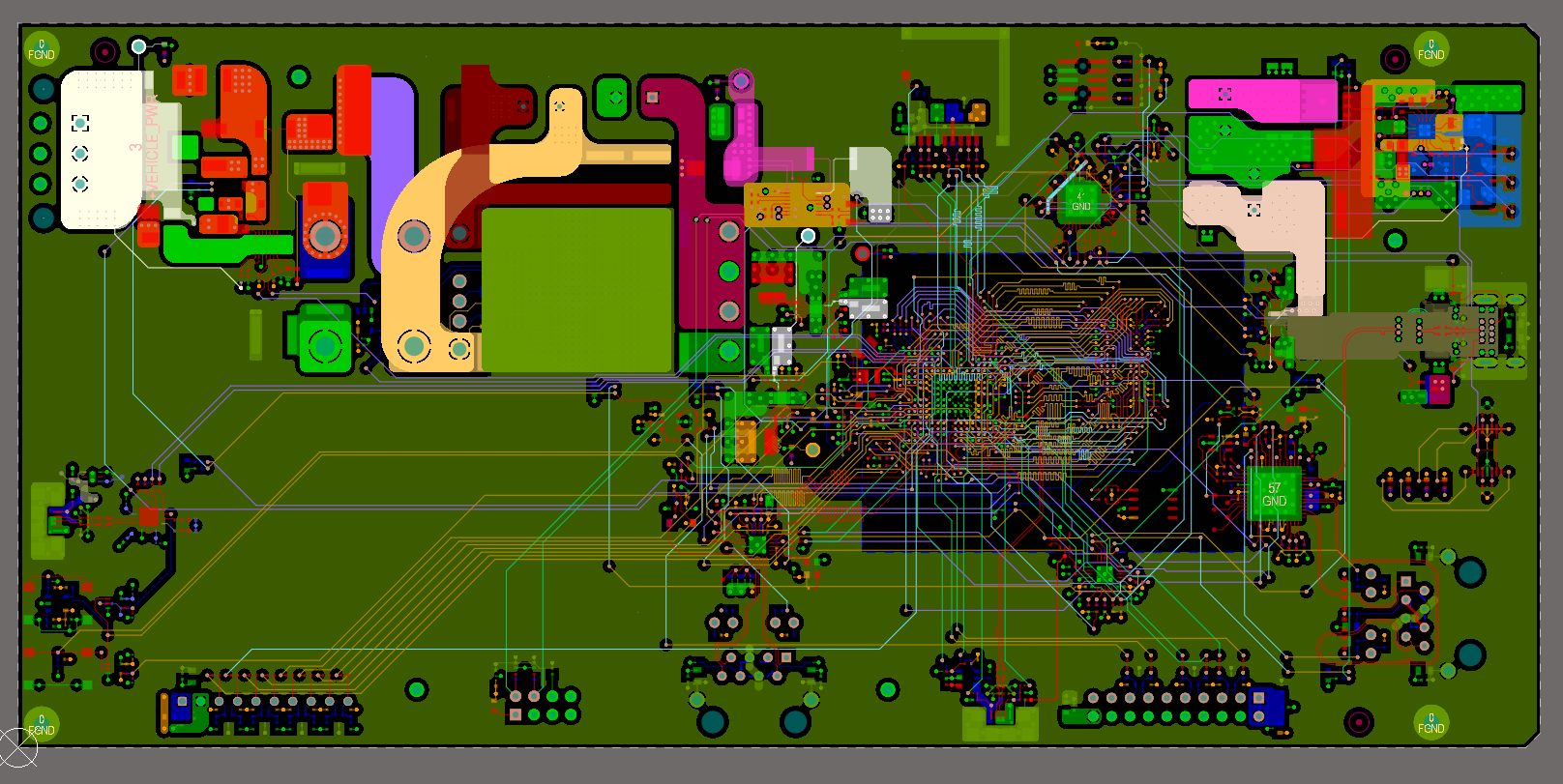Click the two-row header at bottom center
1563x784 pixels.
click(x=543, y=705)
